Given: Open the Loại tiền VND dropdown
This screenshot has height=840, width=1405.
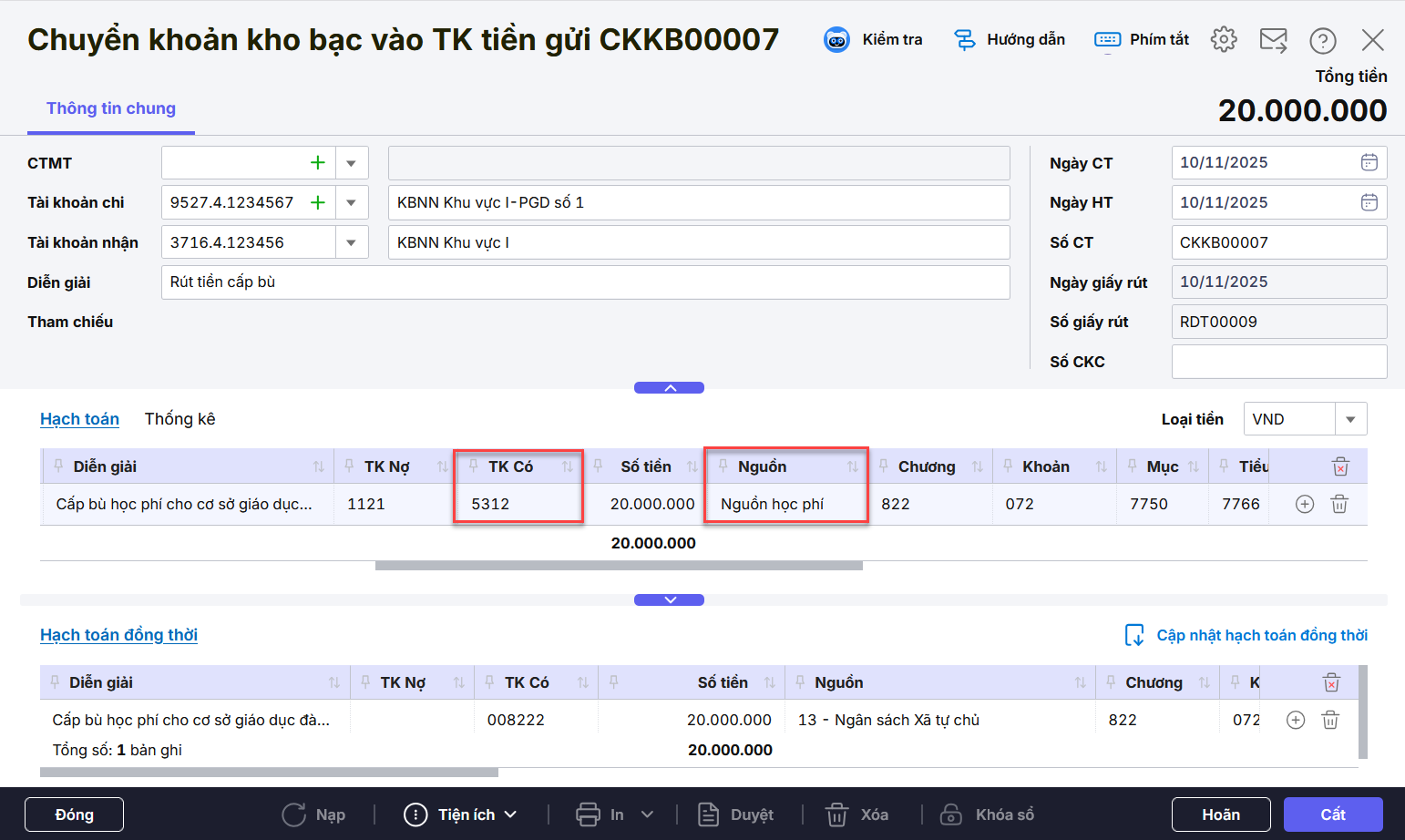Looking at the screenshot, I should tap(1350, 419).
